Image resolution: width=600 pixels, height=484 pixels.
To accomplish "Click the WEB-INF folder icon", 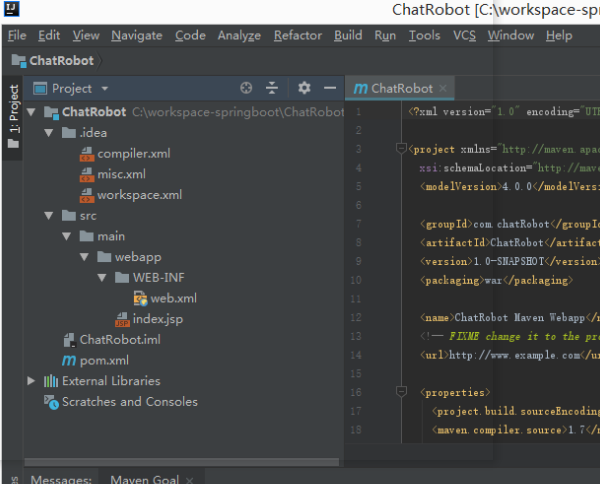I will [122, 277].
